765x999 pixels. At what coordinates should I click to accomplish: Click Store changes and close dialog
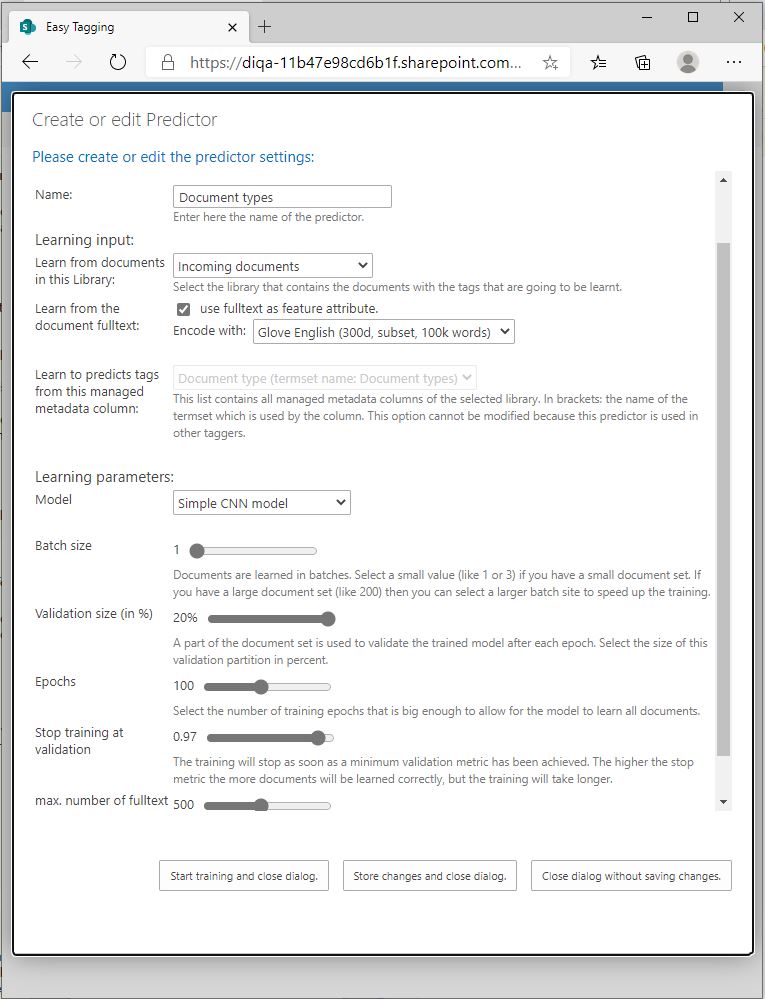429,876
